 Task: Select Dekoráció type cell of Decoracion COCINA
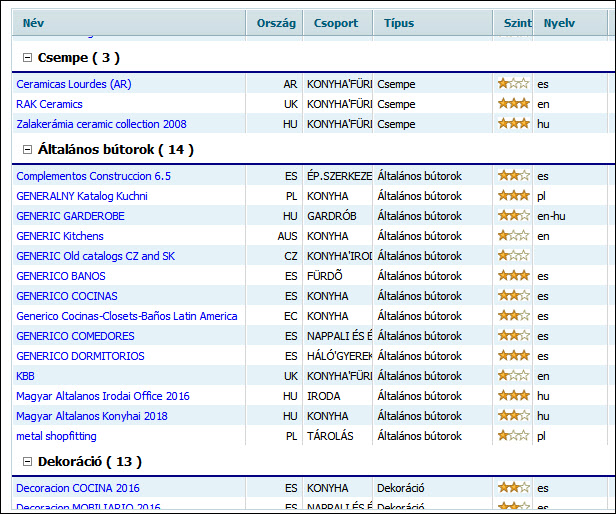click(433, 488)
